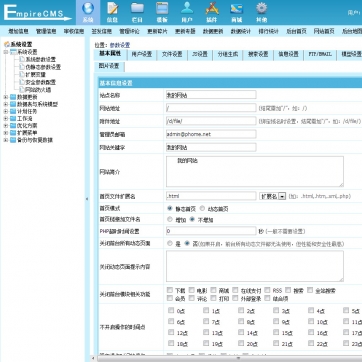Expand the 工作流 tree node
The width and height of the screenshot is (362, 362).
[x=6, y=119]
